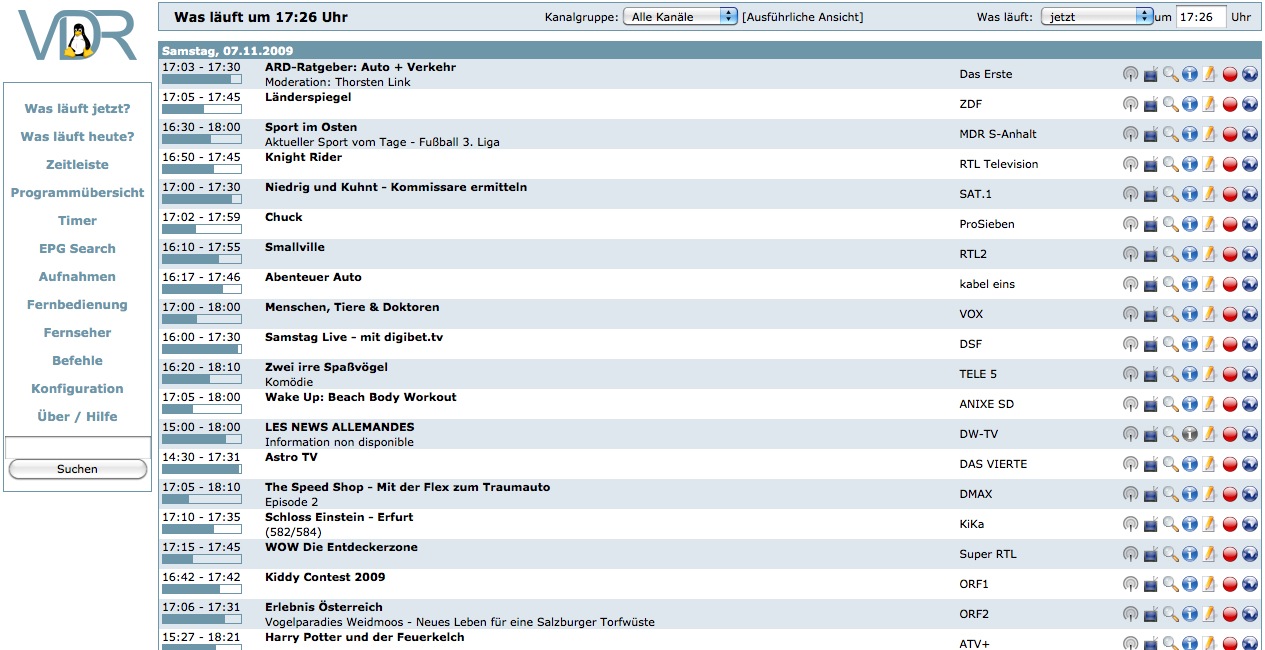
Task: Click title 'Harry Potter und der Feuerkelch'
Action: pos(364,637)
